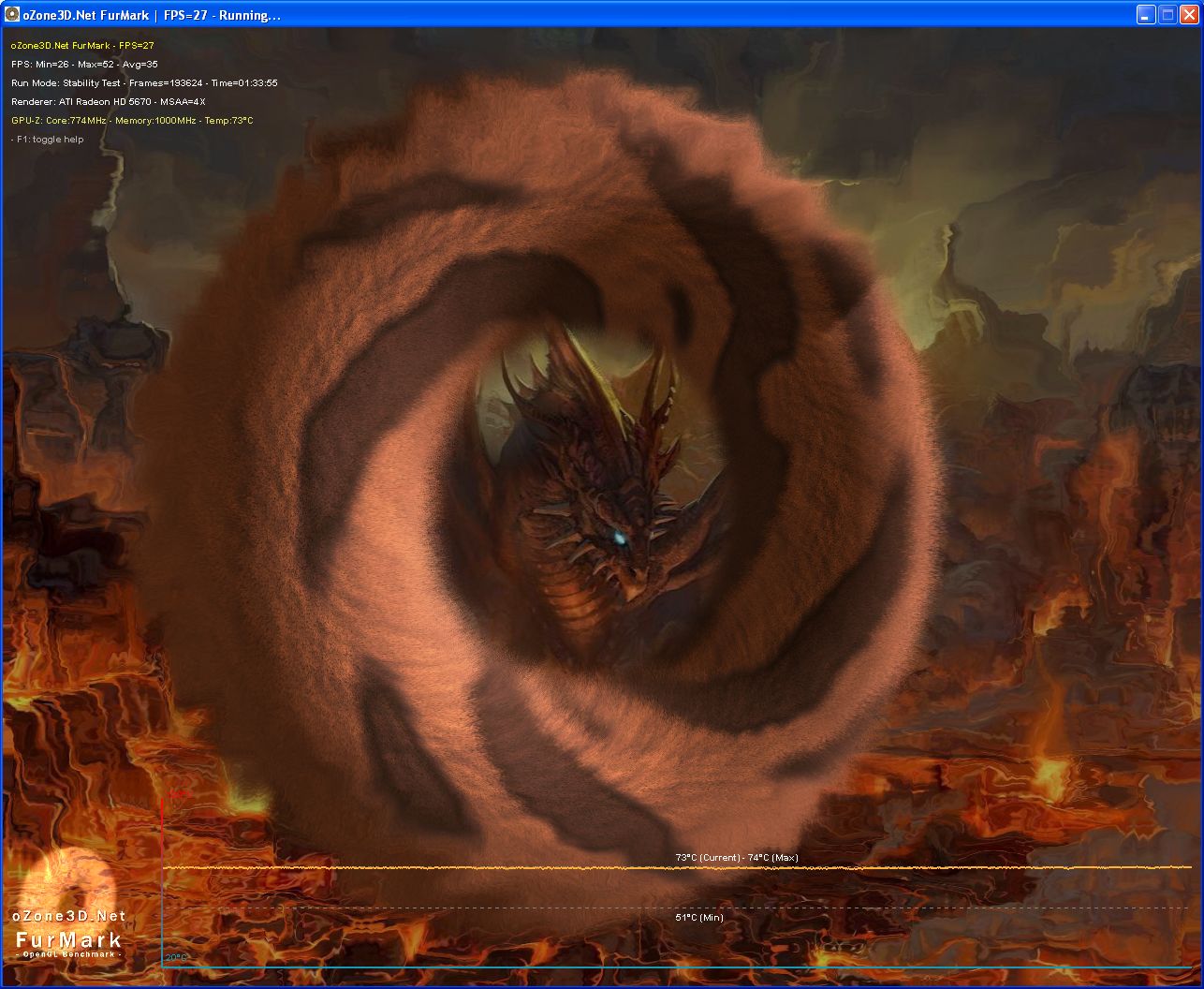Click the '20°C' axis label on temperature graph
Image resolution: width=1204 pixels, height=989 pixels.
click(x=176, y=957)
